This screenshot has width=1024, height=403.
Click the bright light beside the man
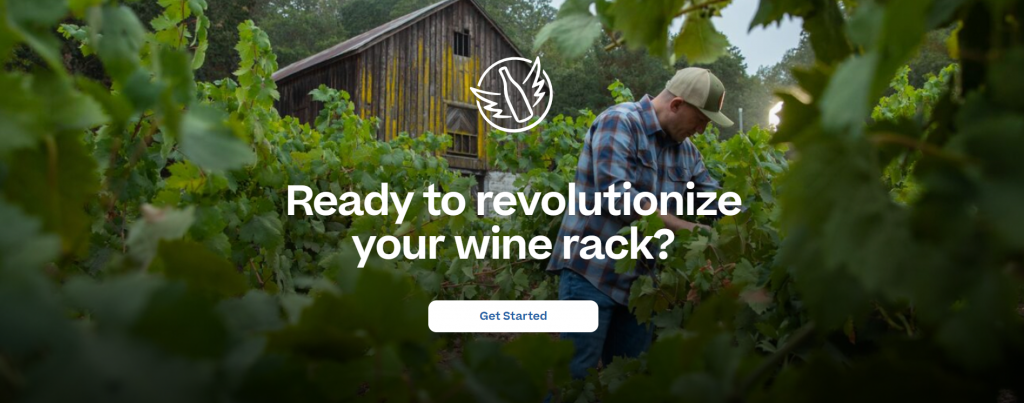pyautogui.click(x=775, y=114)
